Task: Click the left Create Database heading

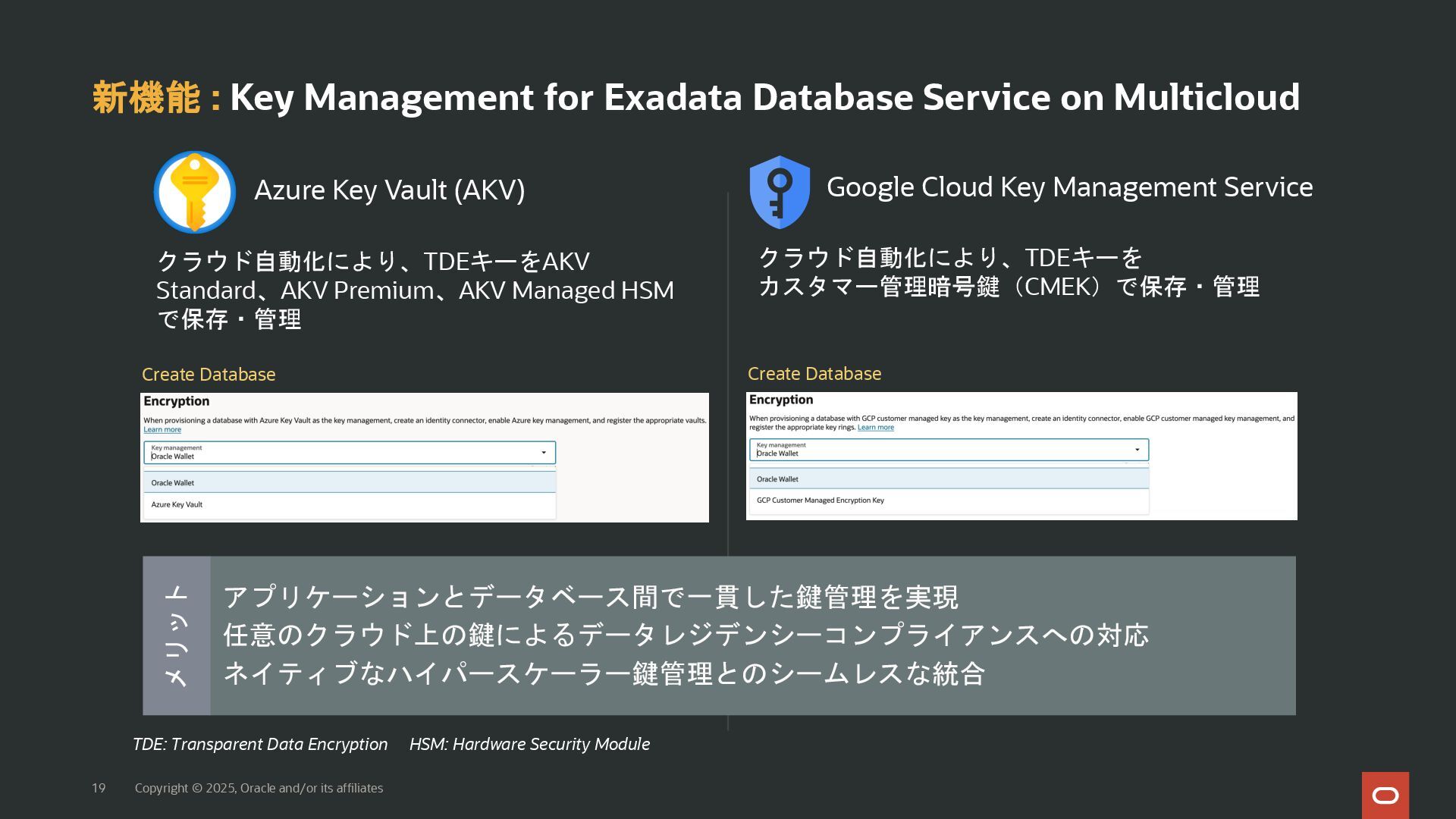Action: (209, 375)
